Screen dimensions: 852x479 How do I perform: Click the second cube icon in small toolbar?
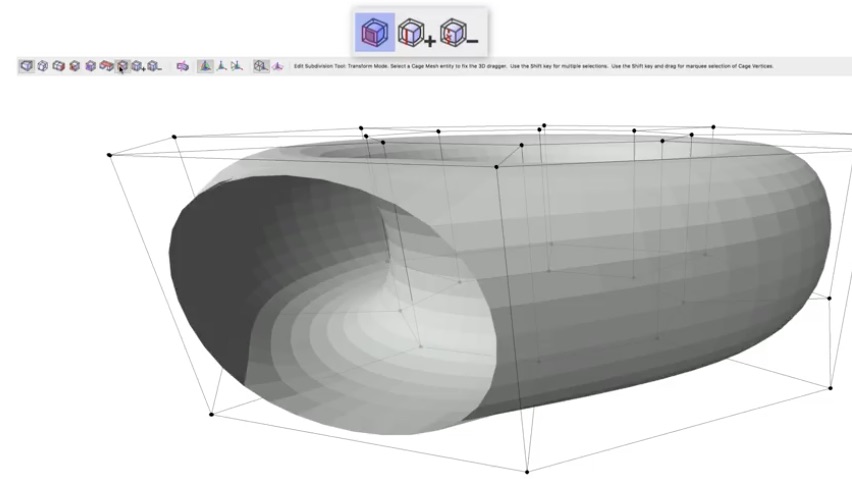[x=43, y=67]
